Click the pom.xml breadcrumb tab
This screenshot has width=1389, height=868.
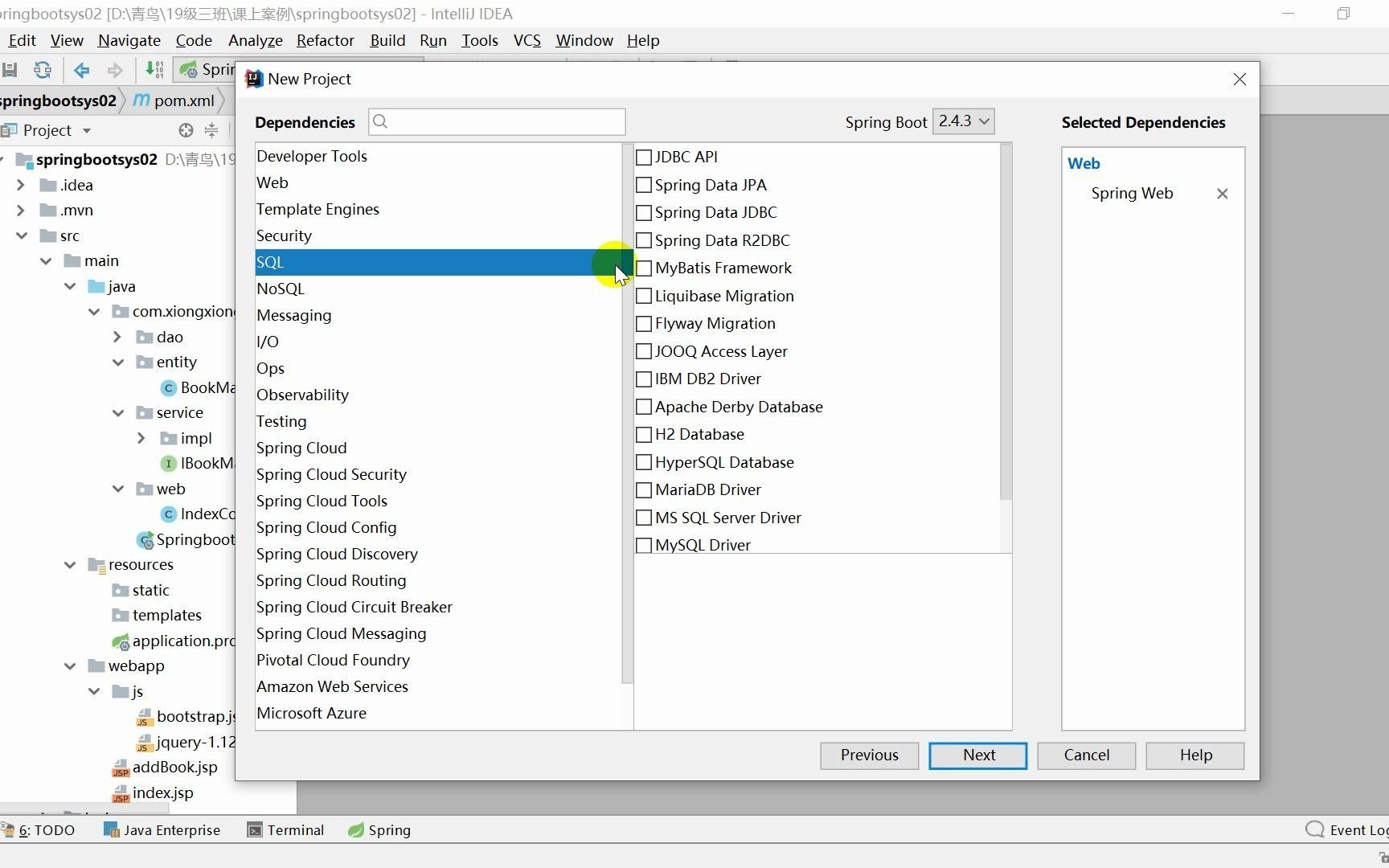(x=174, y=100)
